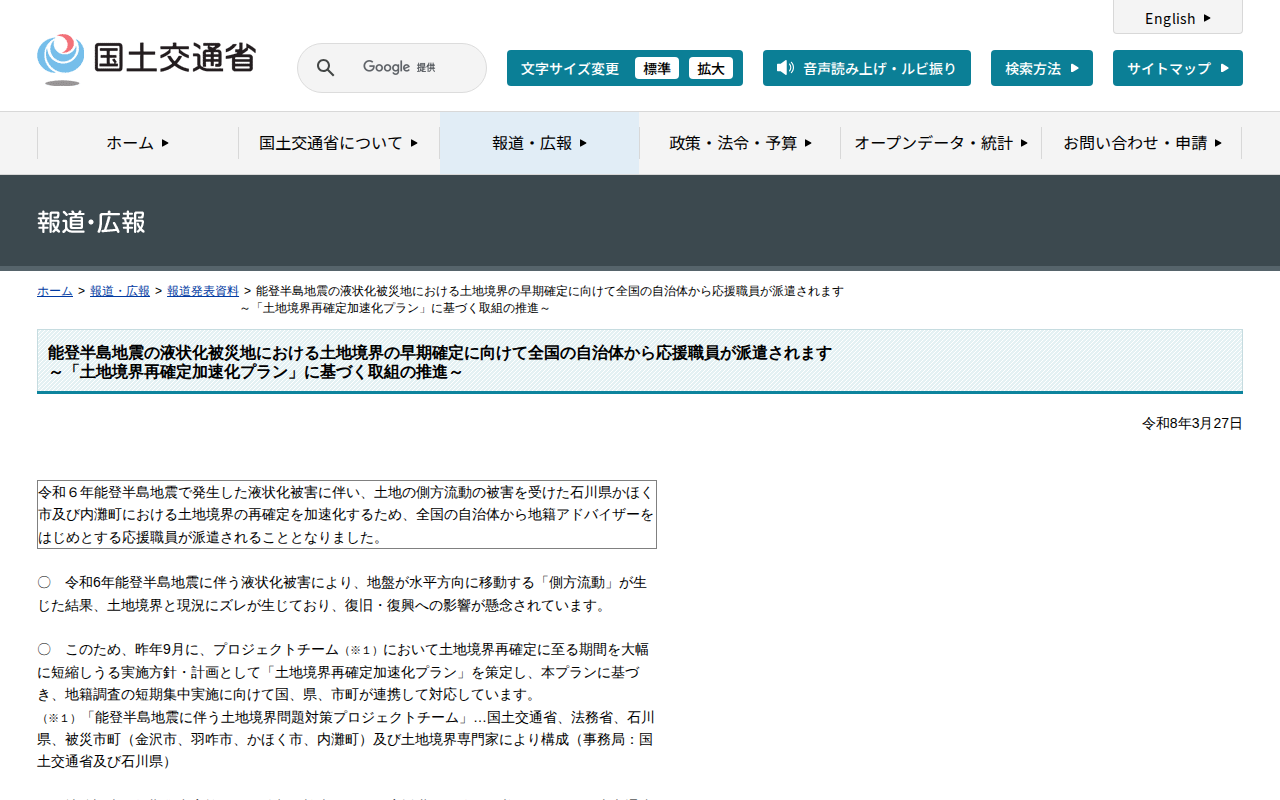Follow the ホーム breadcrumb link
Viewport: 1280px width, 800px height.
click(x=55, y=291)
